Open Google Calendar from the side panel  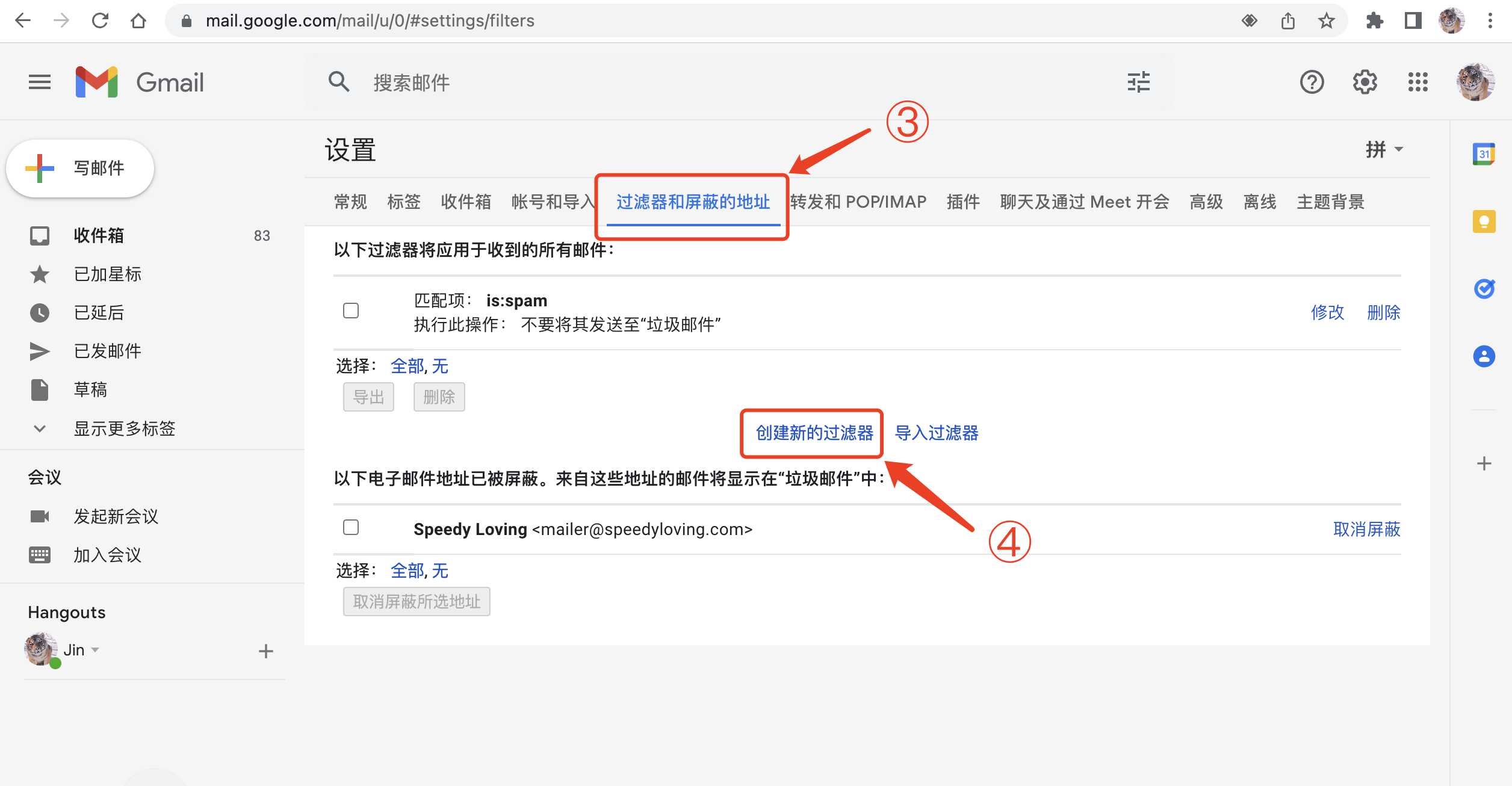point(1484,153)
